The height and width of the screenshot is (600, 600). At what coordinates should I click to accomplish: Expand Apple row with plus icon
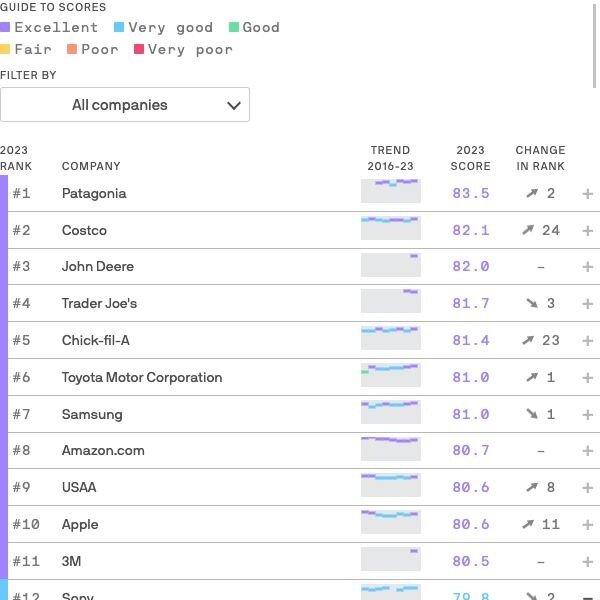pyautogui.click(x=587, y=525)
